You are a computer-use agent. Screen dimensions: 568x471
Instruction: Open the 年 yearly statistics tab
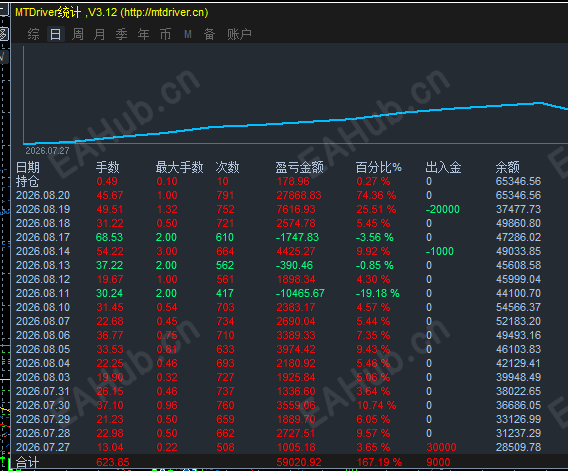click(x=143, y=34)
